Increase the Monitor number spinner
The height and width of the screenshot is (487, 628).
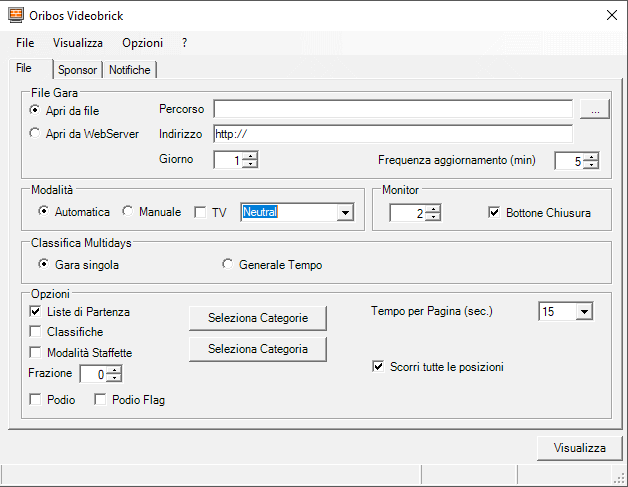click(433, 208)
